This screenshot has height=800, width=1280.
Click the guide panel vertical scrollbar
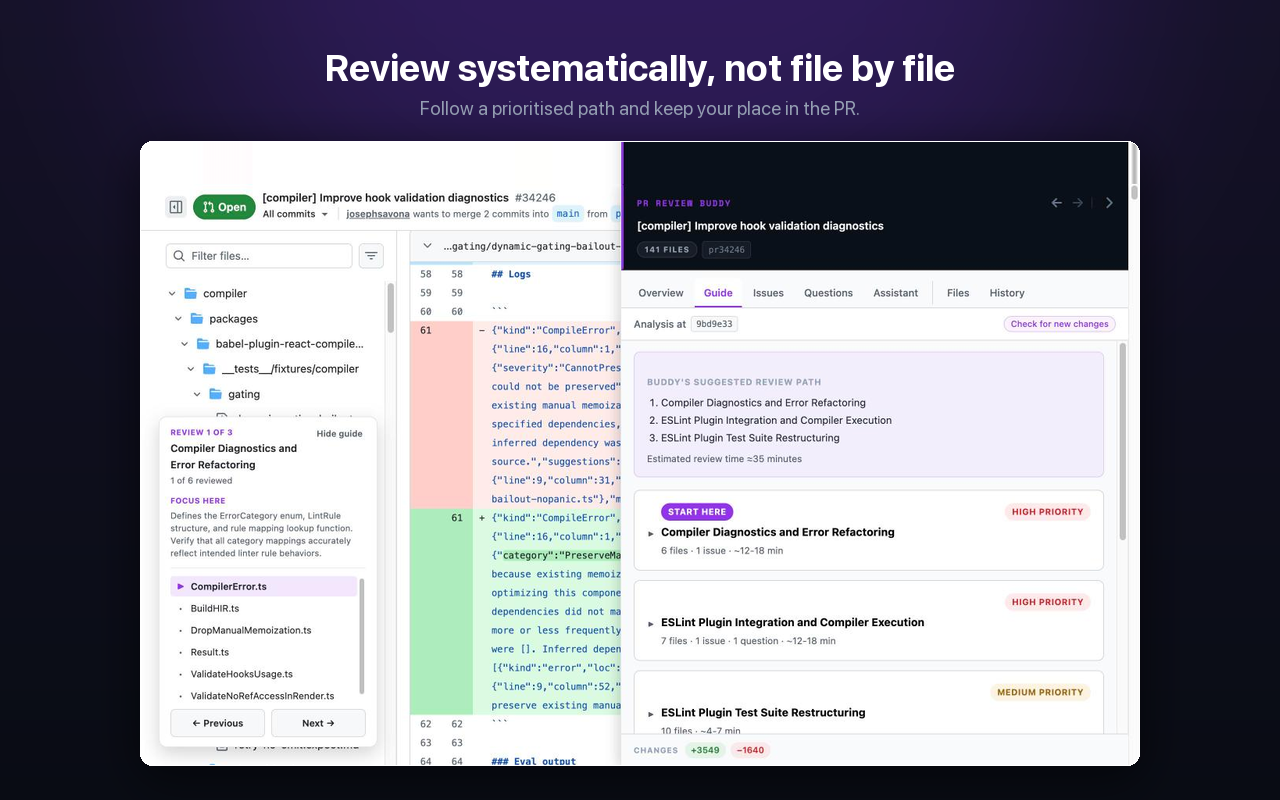click(x=1122, y=442)
